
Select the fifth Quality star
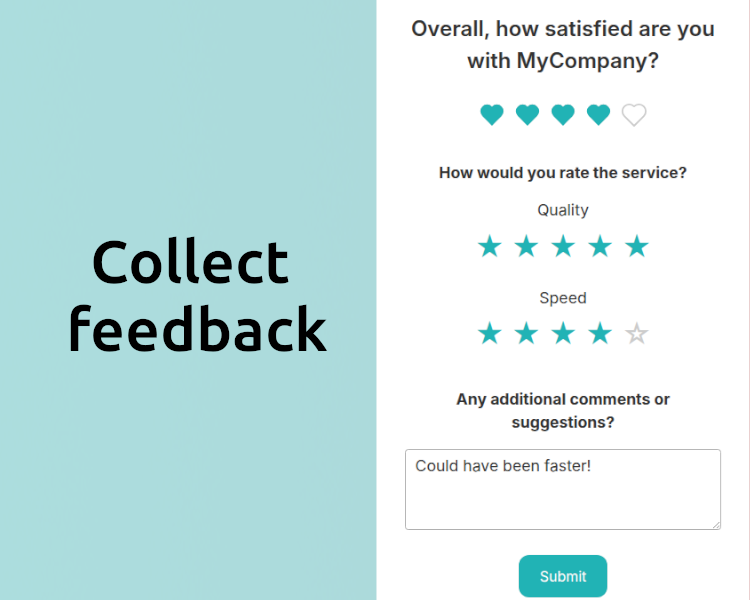pos(637,246)
